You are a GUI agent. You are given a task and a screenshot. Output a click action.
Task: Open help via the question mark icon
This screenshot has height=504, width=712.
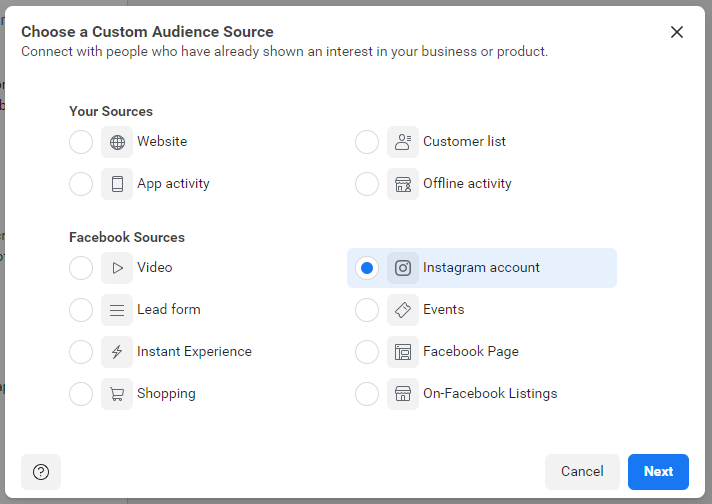click(x=41, y=472)
